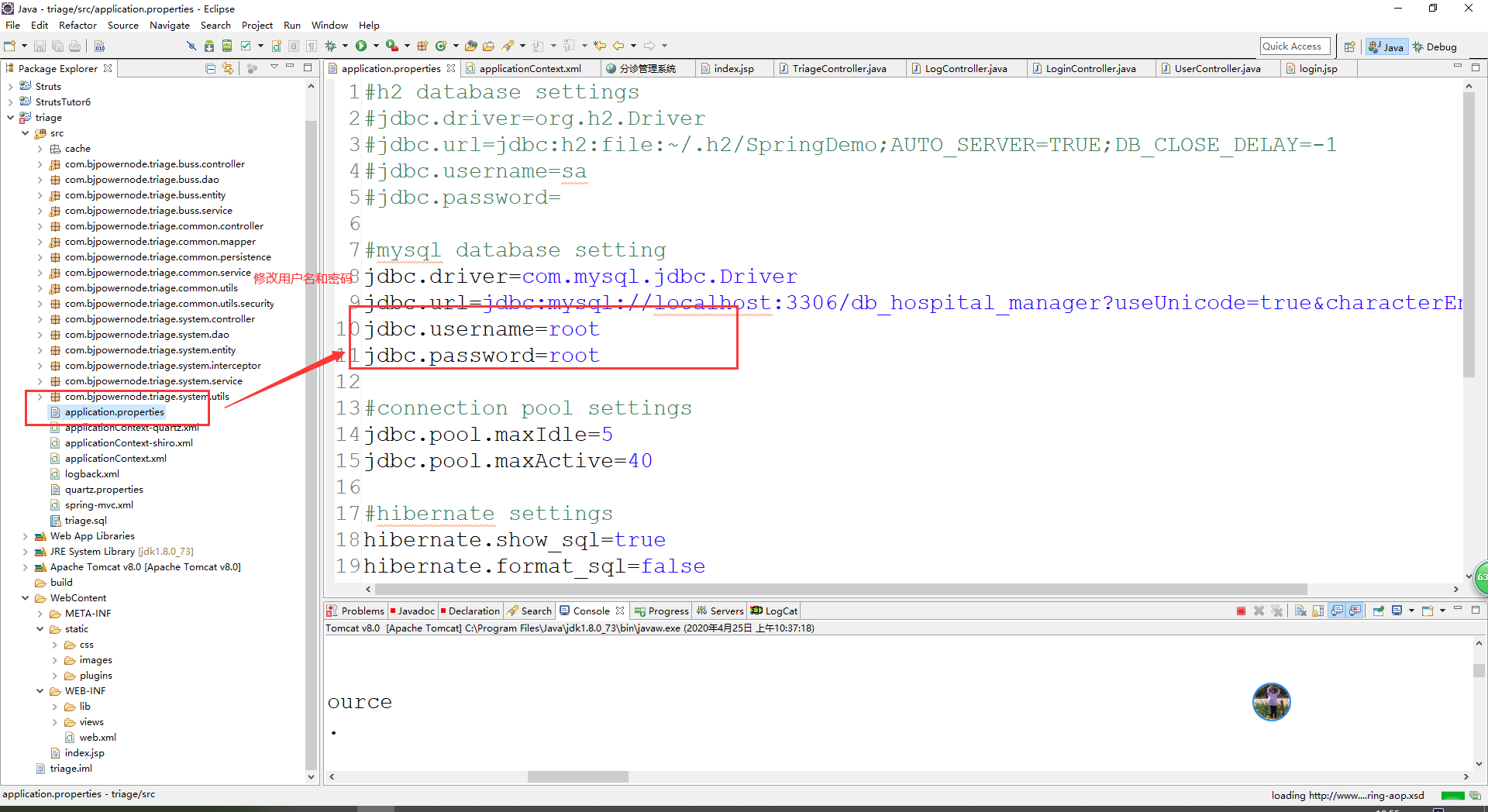Click the circular avatar thumbnail in console

[1271, 702]
